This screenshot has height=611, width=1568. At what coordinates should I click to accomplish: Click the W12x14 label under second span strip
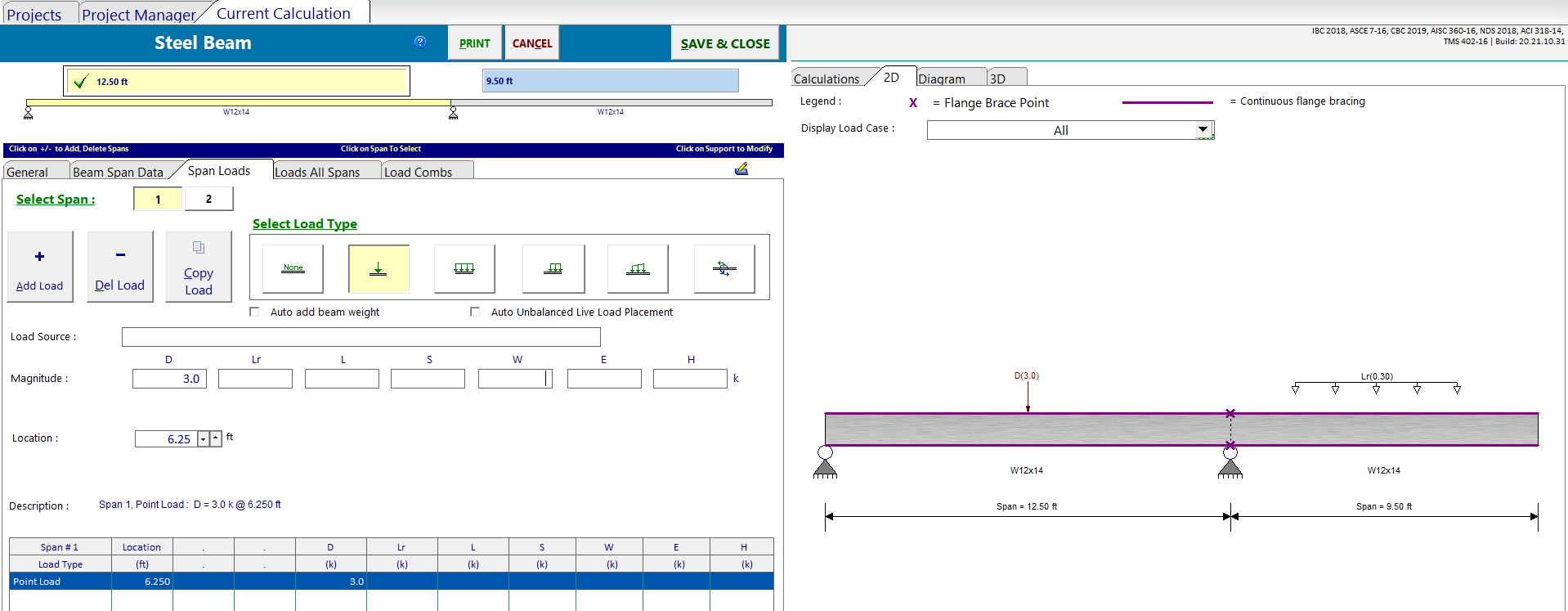click(x=611, y=112)
